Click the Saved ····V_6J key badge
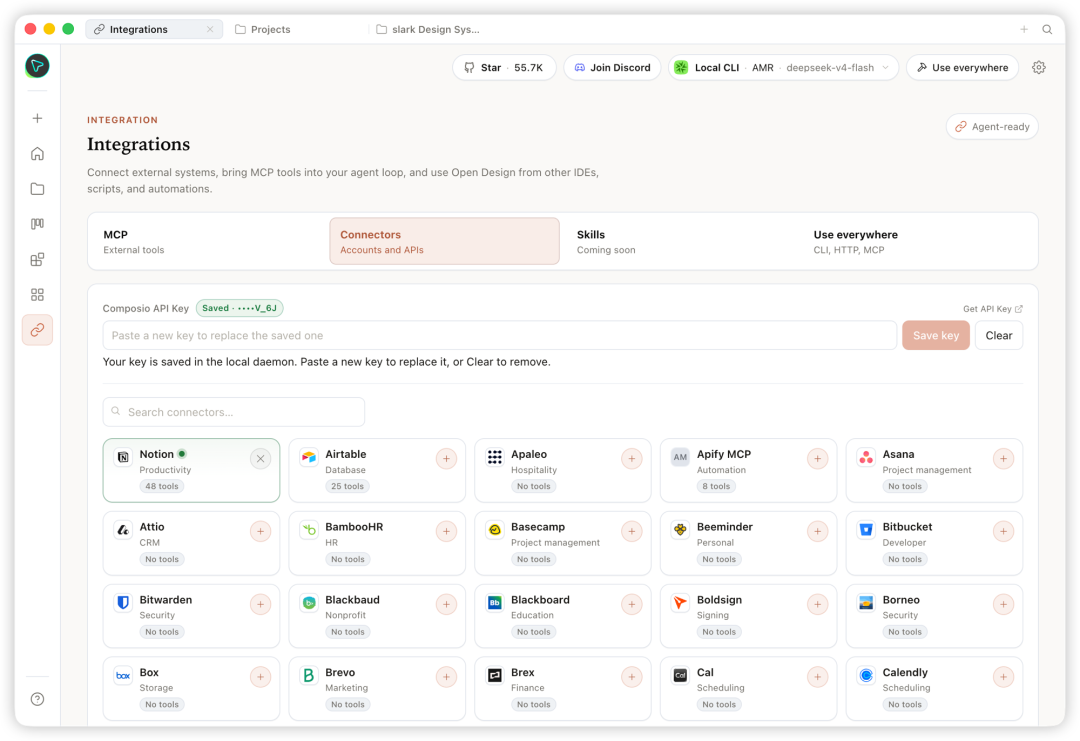 click(x=240, y=308)
